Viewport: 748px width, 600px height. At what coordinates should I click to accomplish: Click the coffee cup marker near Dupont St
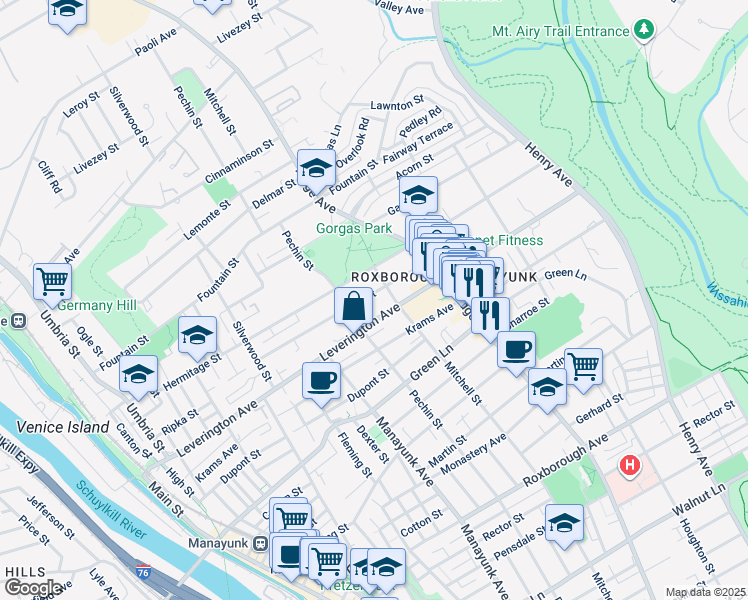pyautogui.click(x=322, y=382)
